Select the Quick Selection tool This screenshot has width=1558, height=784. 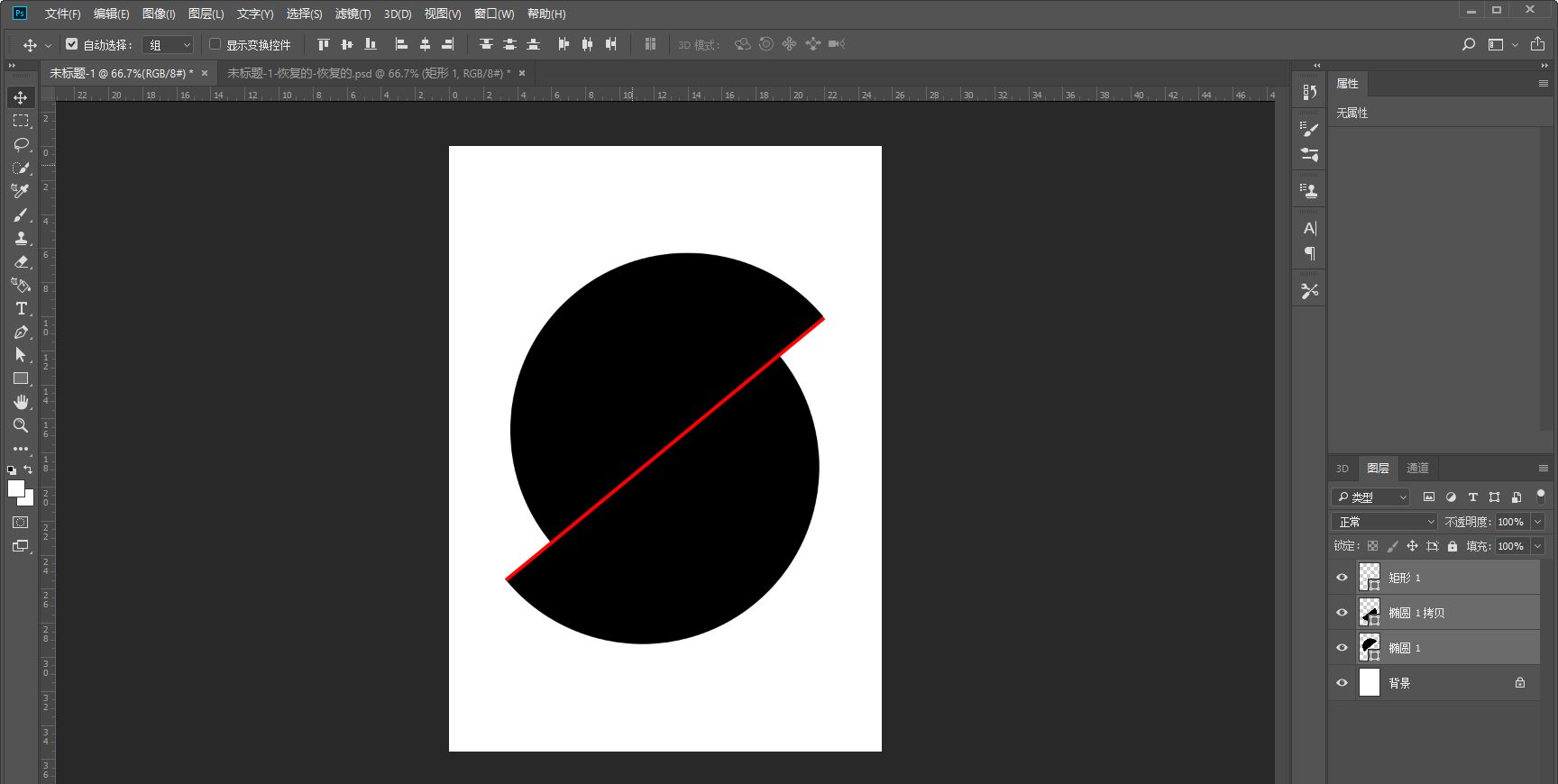click(x=21, y=168)
